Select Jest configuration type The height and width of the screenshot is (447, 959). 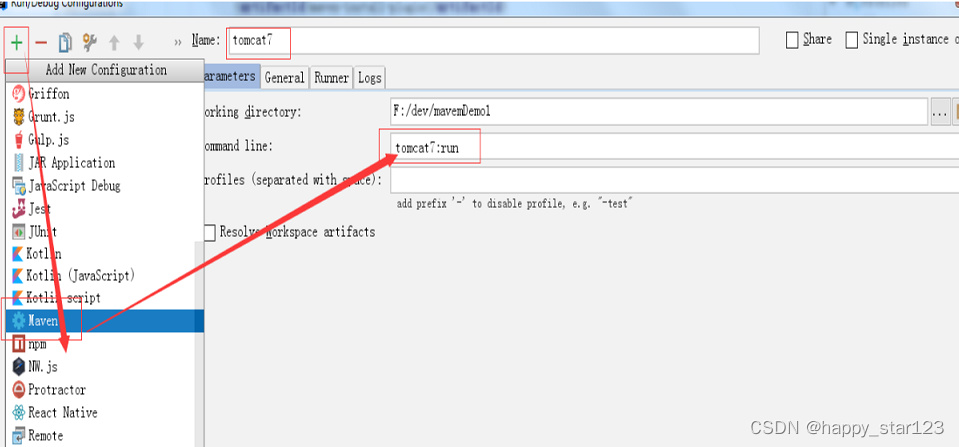coord(104,209)
